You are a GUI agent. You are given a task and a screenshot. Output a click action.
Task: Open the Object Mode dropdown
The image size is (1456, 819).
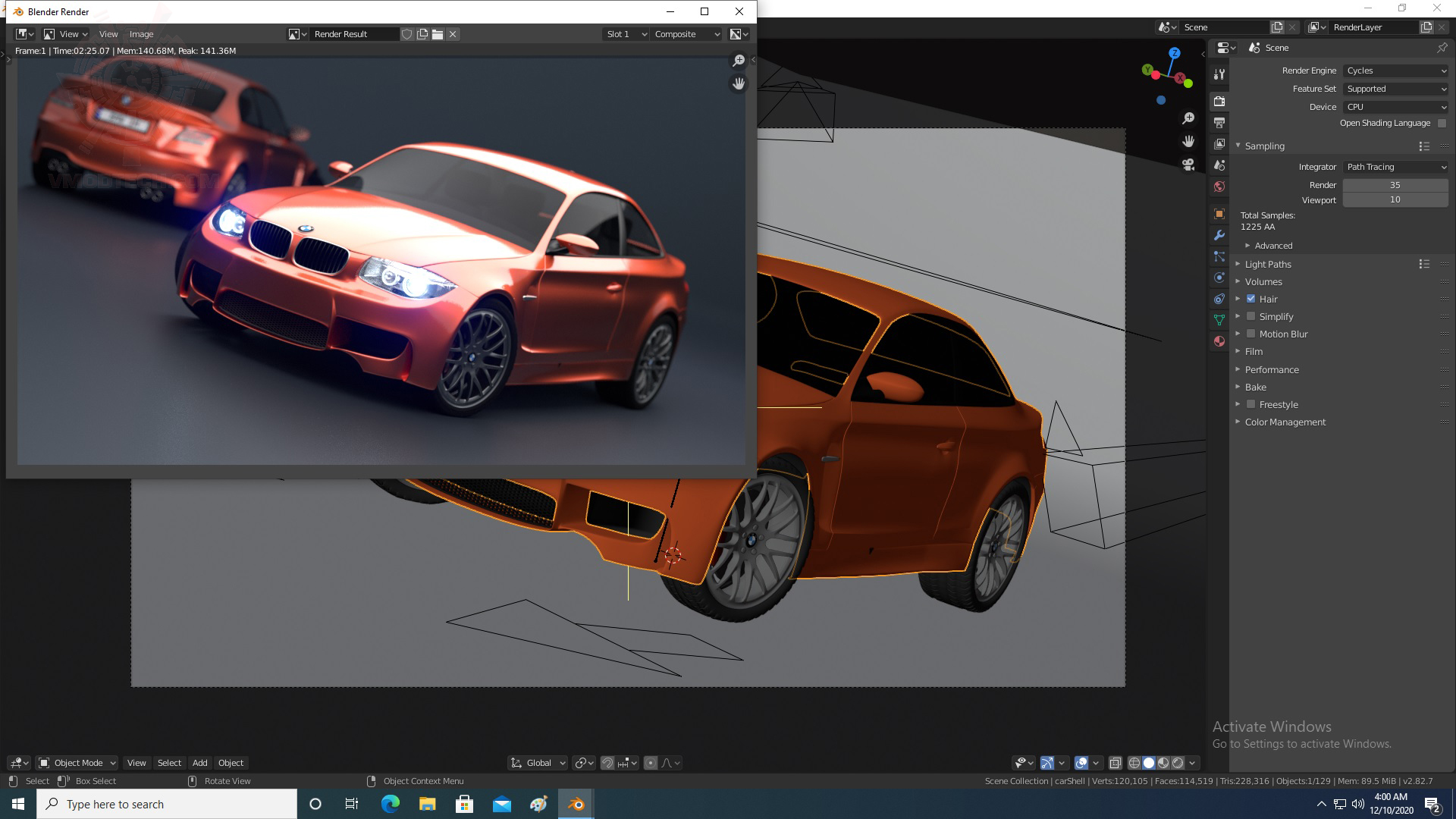click(x=77, y=763)
